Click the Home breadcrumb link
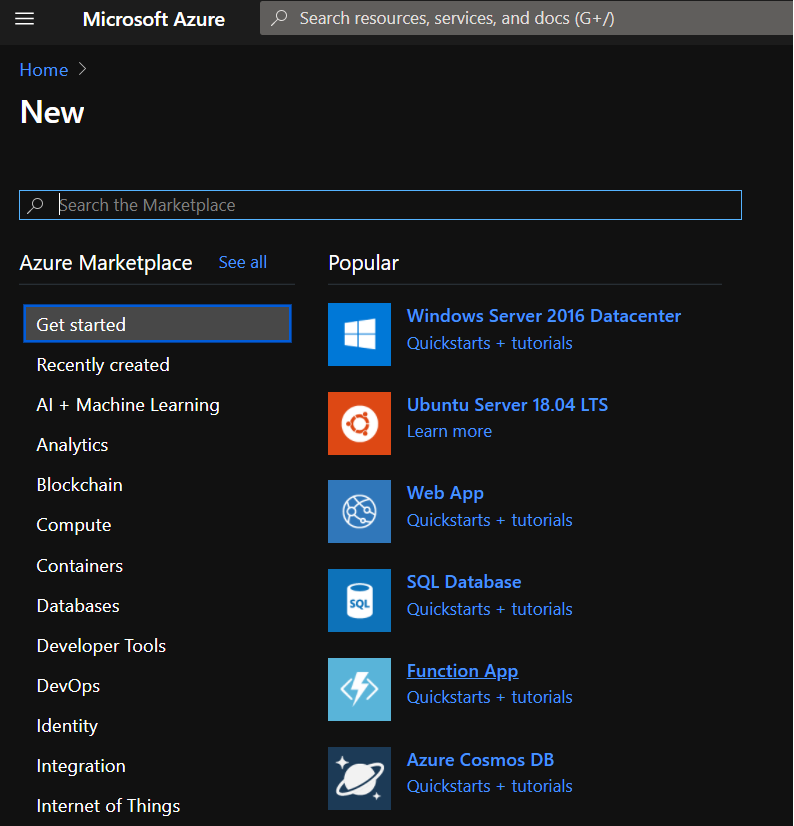The image size is (794, 826). [44, 70]
